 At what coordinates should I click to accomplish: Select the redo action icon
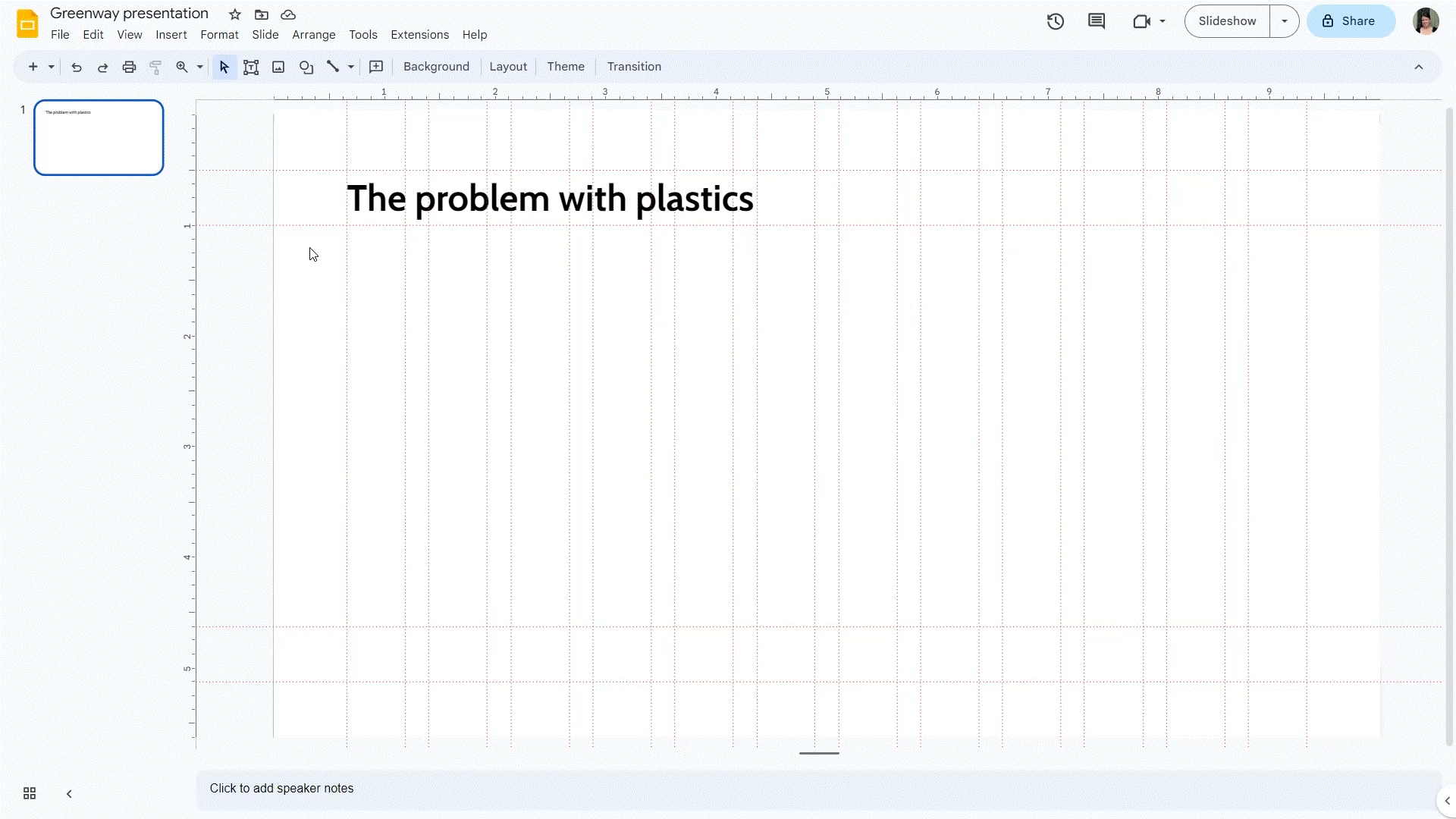pyautogui.click(x=102, y=66)
